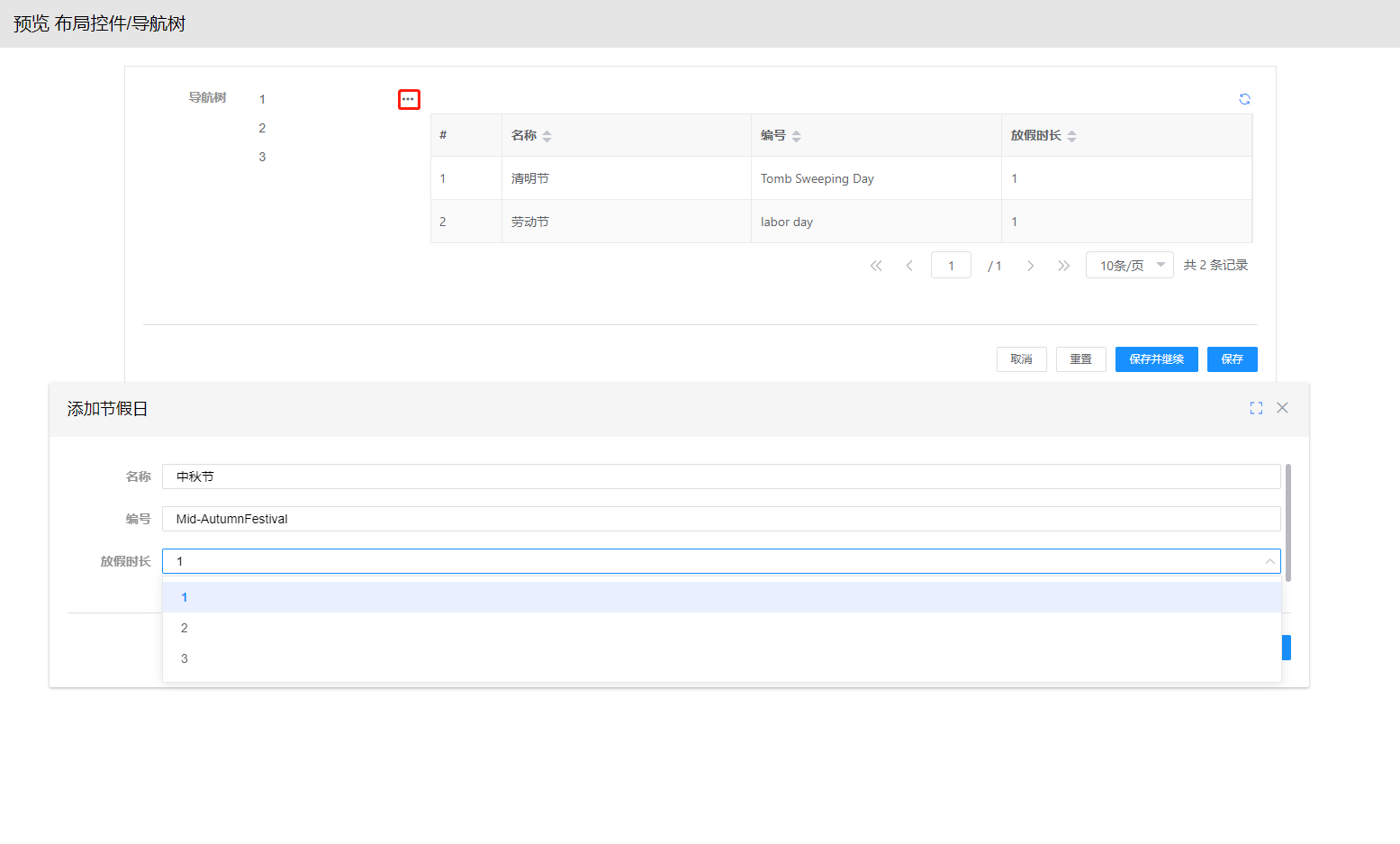Go to first page using double-left arrow

[x=875, y=266]
